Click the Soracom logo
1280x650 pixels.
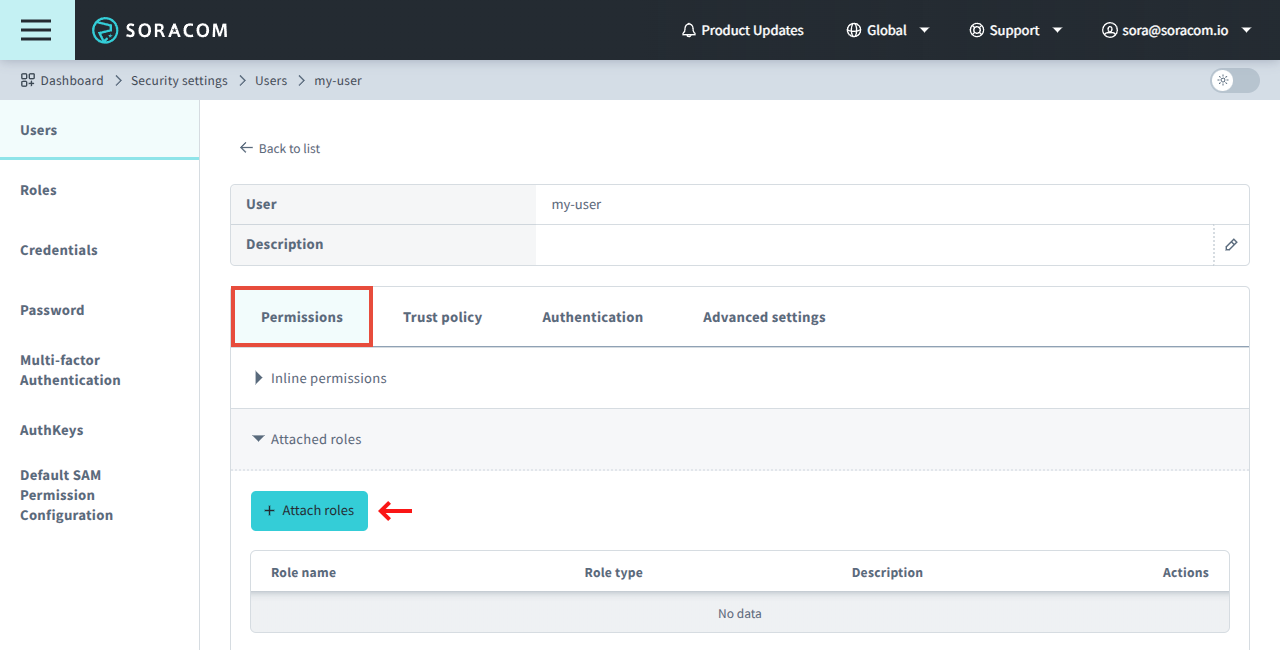[159, 30]
